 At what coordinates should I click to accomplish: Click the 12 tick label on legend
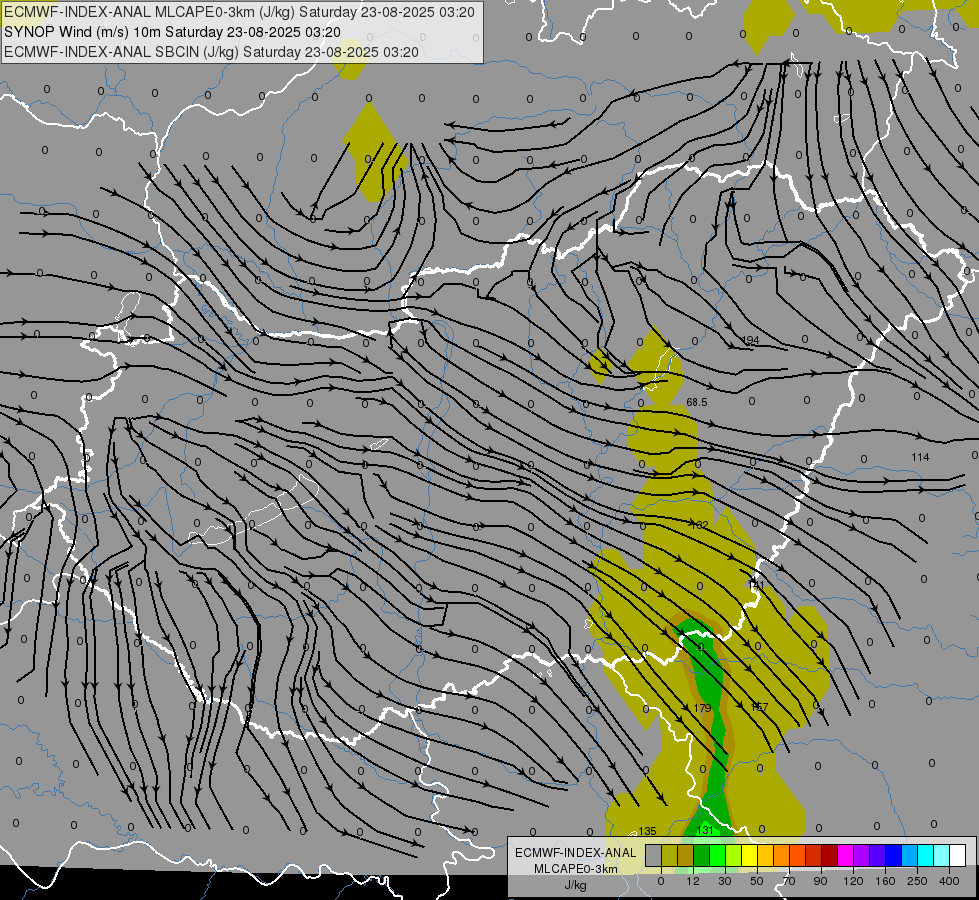693,881
